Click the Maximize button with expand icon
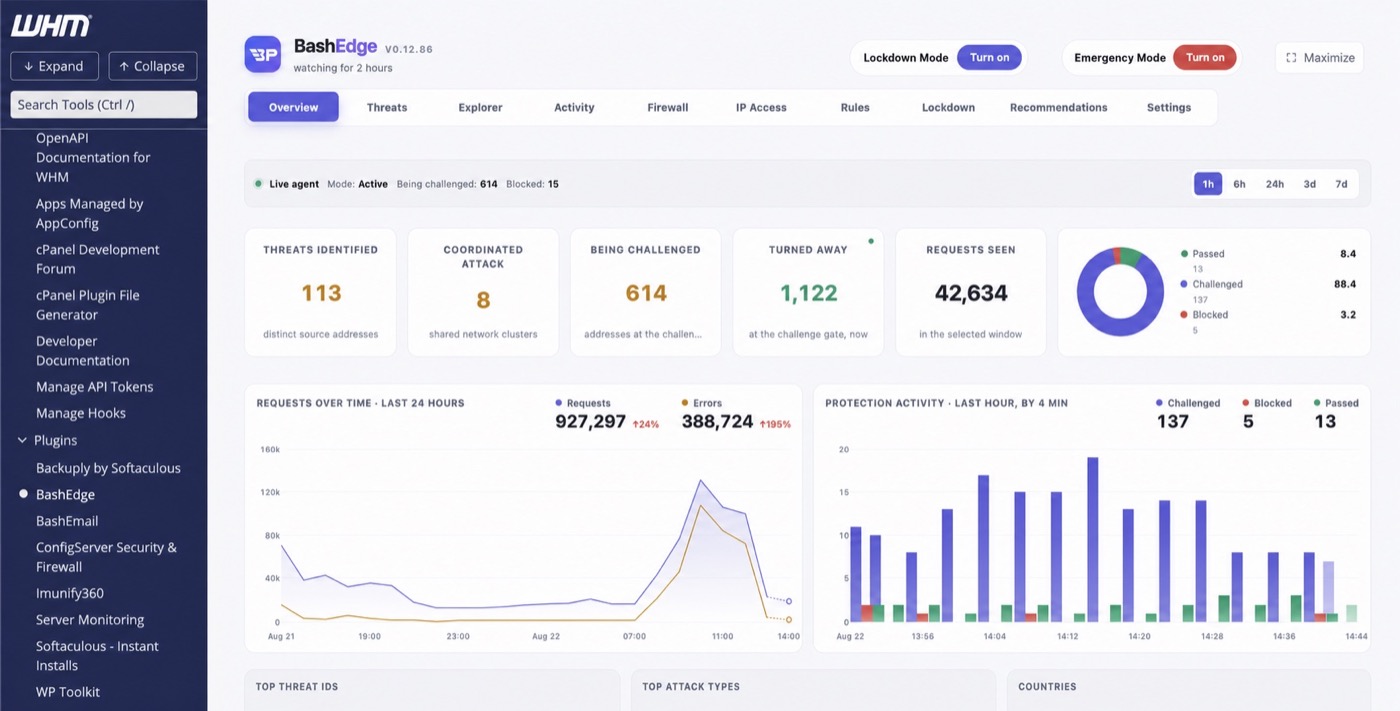Image resolution: width=1400 pixels, height=711 pixels. 1319,58
